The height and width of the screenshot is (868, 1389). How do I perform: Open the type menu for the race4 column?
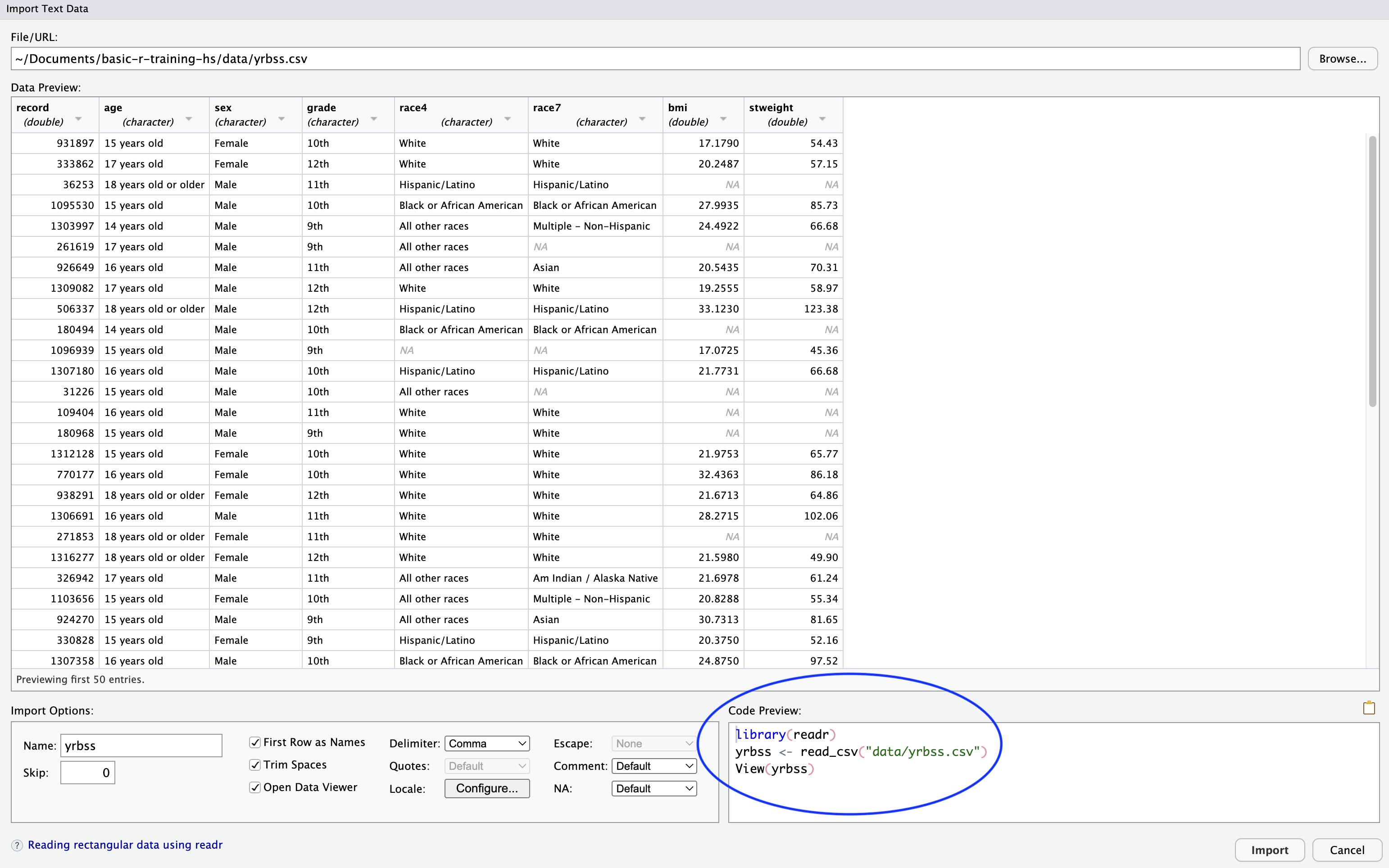(508, 119)
